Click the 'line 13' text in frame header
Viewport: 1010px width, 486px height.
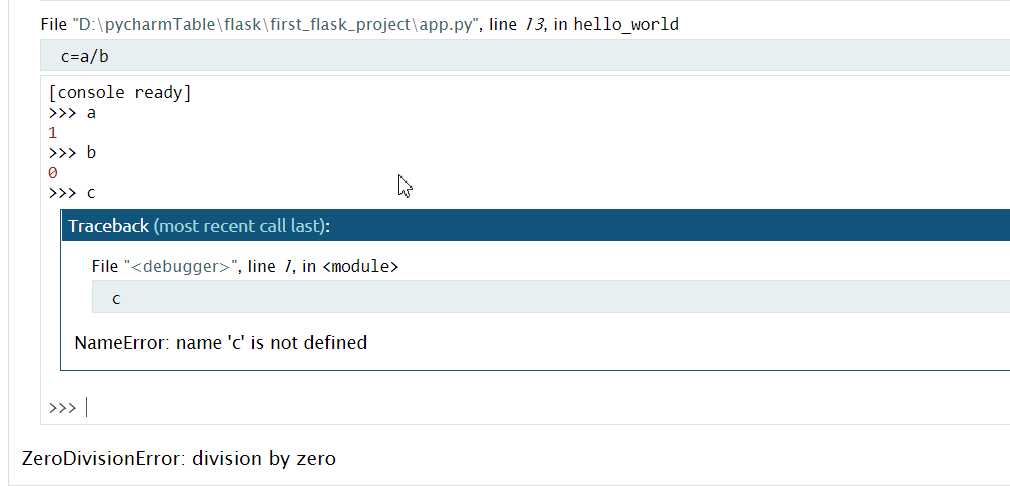tap(515, 24)
